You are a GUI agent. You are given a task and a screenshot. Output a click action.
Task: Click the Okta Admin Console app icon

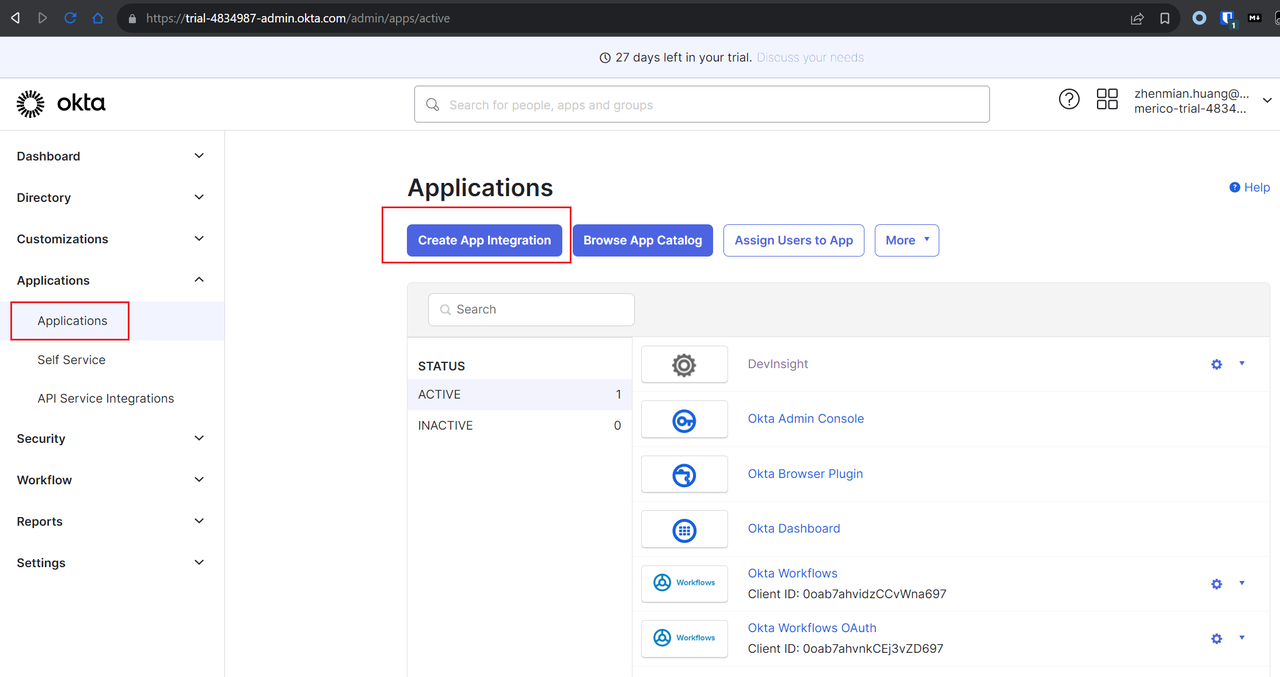tap(684, 419)
